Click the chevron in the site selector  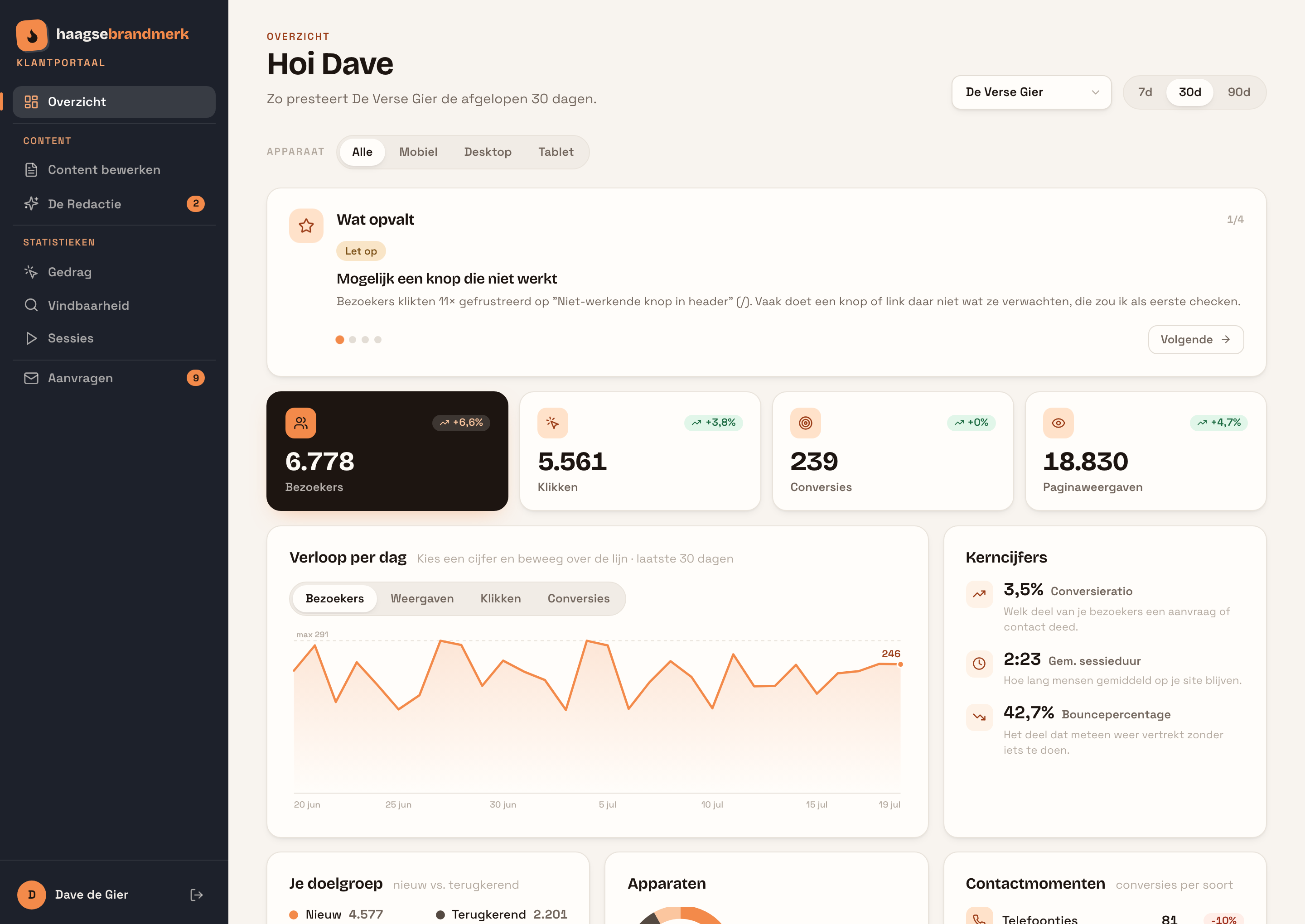pyautogui.click(x=1095, y=92)
